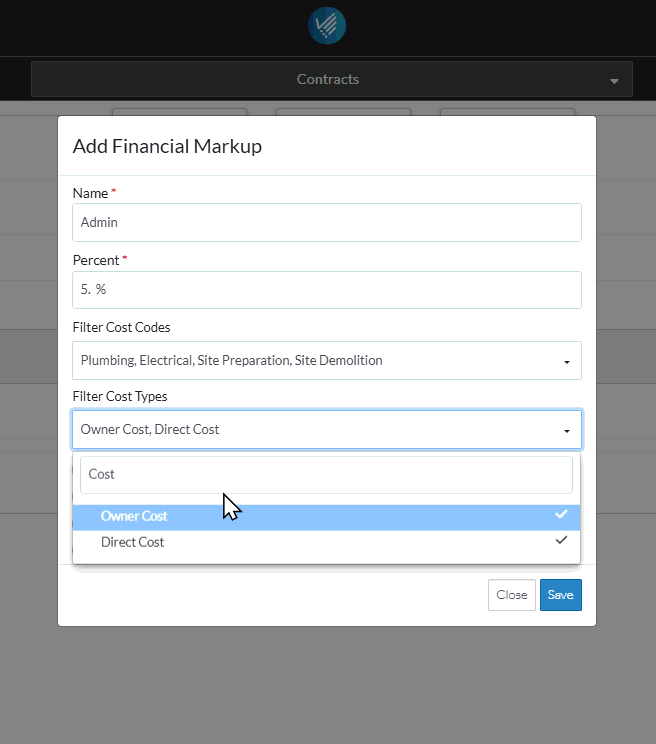The height and width of the screenshot is (744, 656).
Task: Deselect the Owner Cost option
Action: click(134, 517)
